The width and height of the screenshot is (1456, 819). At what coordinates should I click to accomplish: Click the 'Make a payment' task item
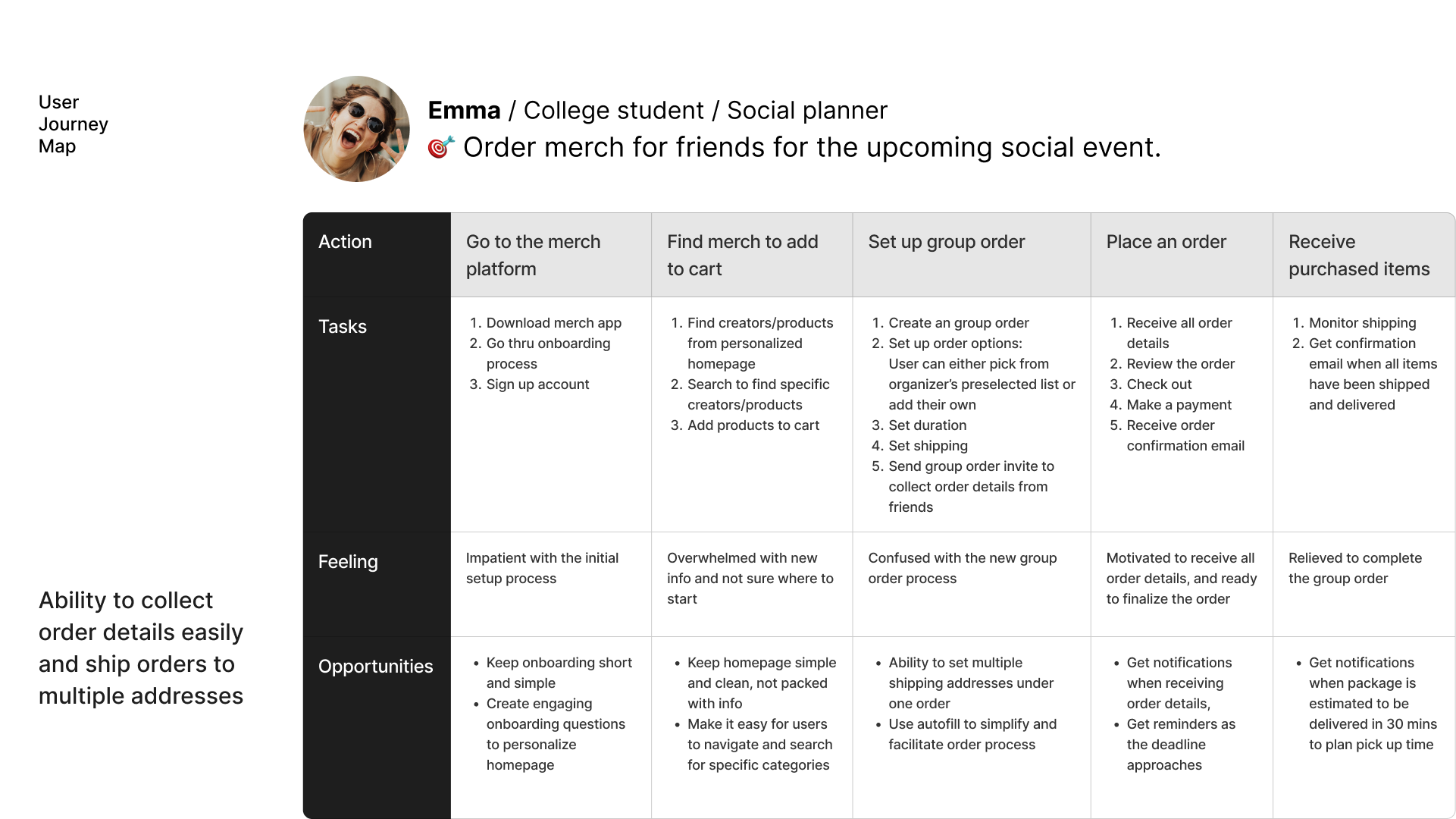1179,405
